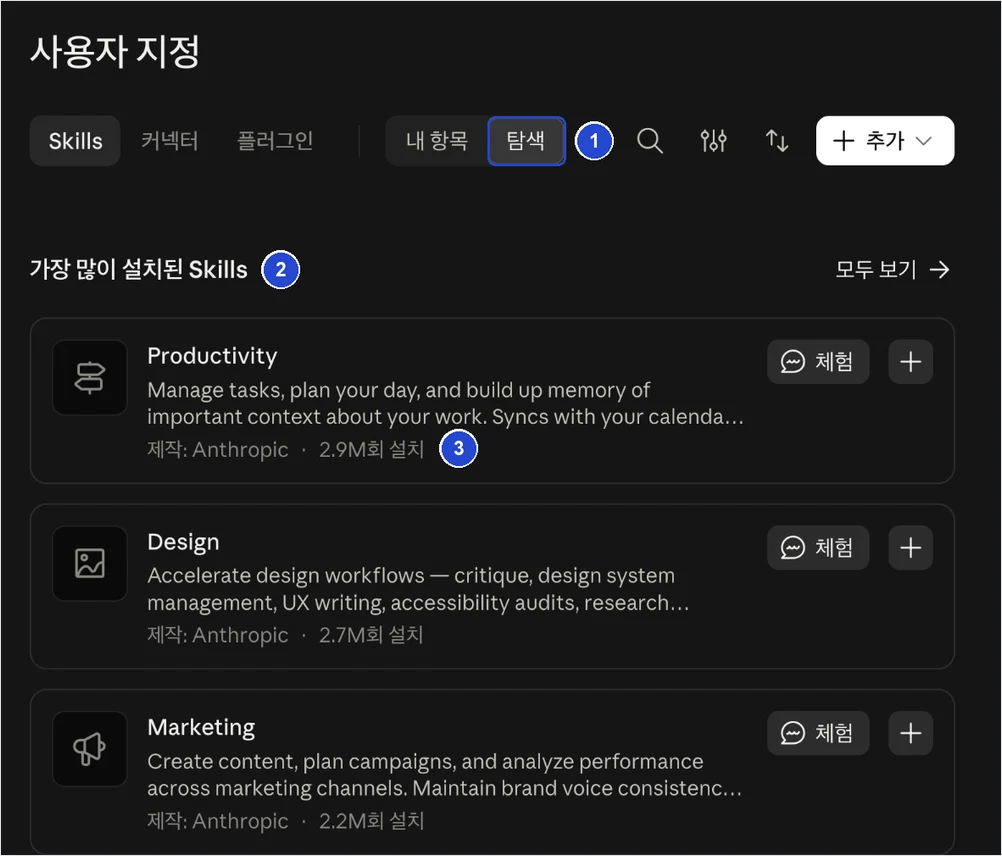Screen dimensions: 1002x856
Task: Try the Marketing skill via 체험
Action: [818, 733]
